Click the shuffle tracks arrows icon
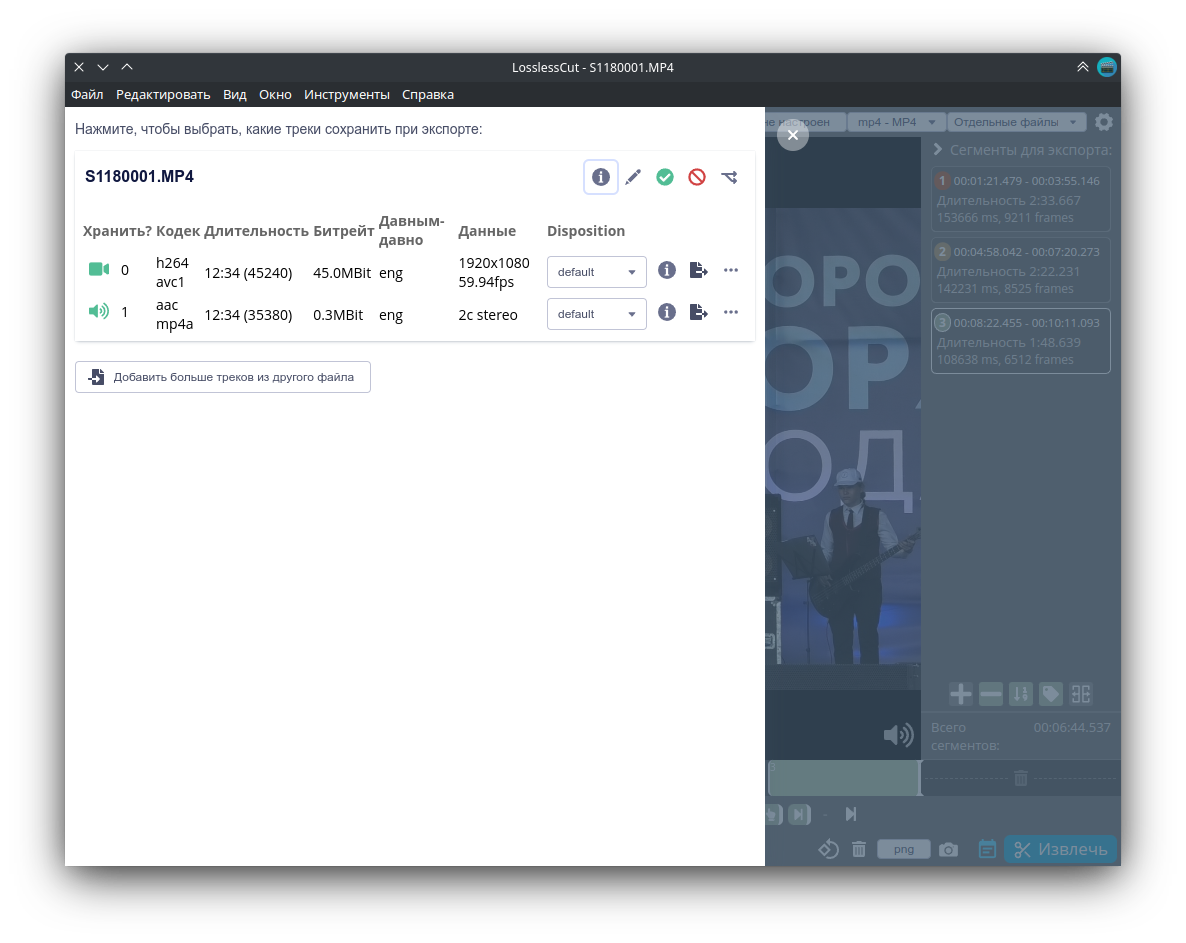 point(729,177)
